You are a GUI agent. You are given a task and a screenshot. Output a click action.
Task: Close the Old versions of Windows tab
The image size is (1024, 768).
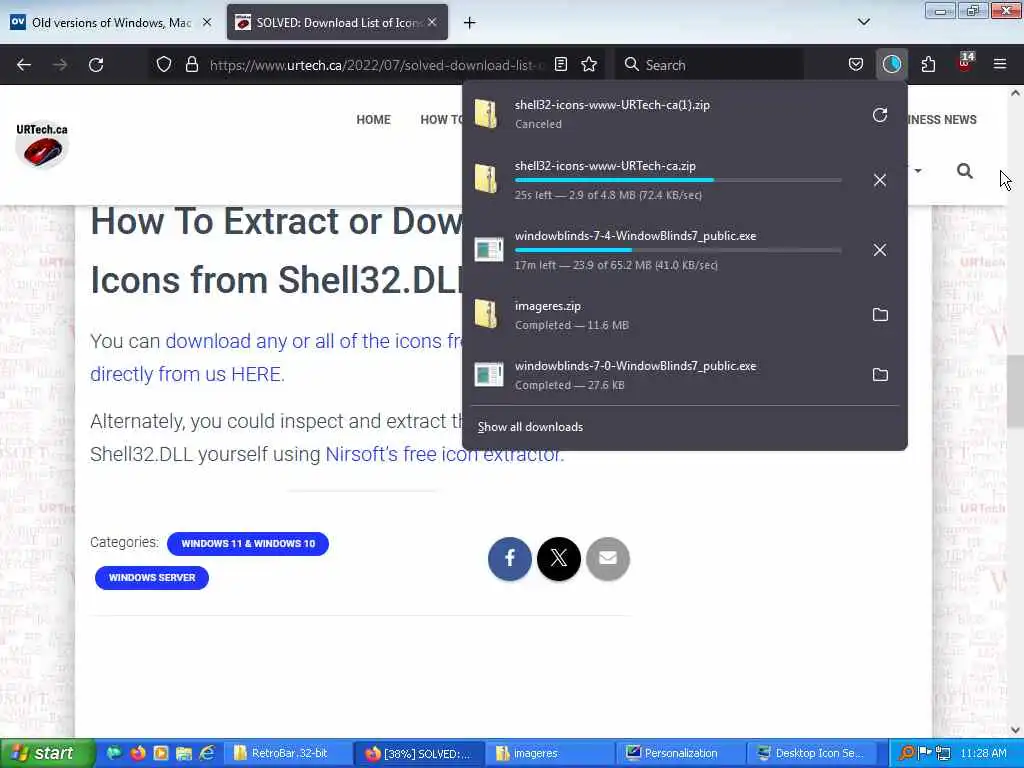[207, 22]
